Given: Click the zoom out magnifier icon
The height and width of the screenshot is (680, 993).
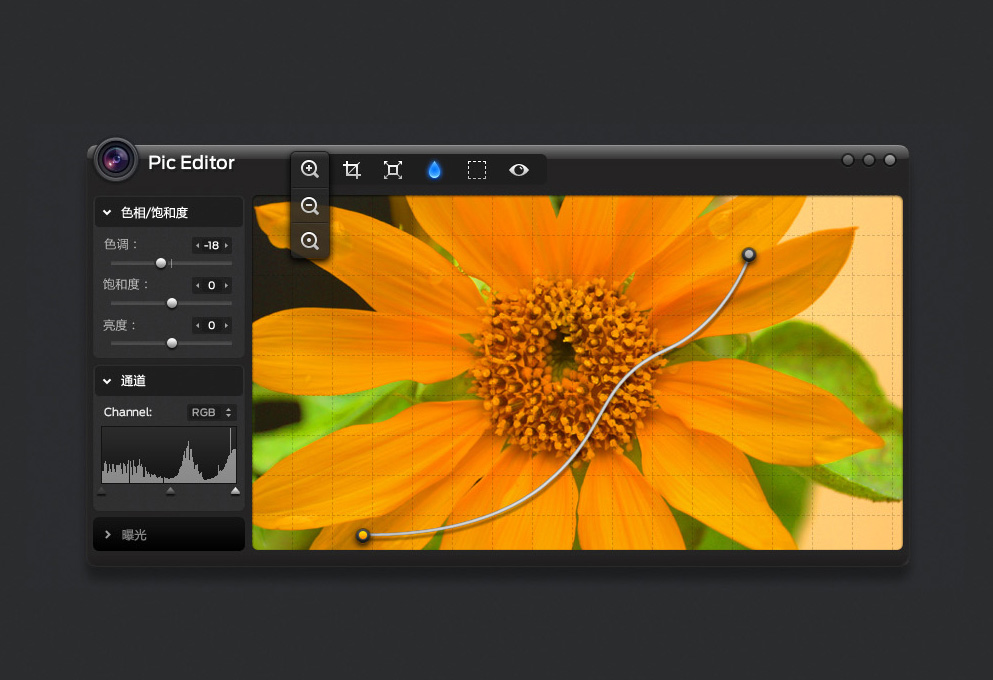Looking at the screenshot, I should coord(310,206).
